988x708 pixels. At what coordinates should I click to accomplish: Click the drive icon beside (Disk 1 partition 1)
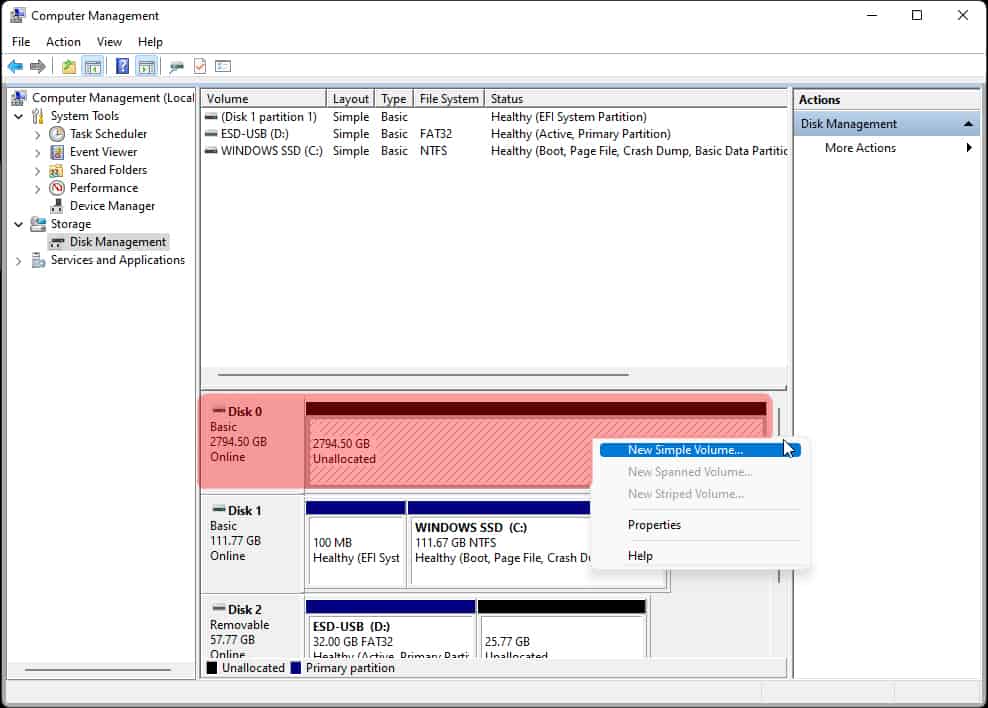pos(211,117)
